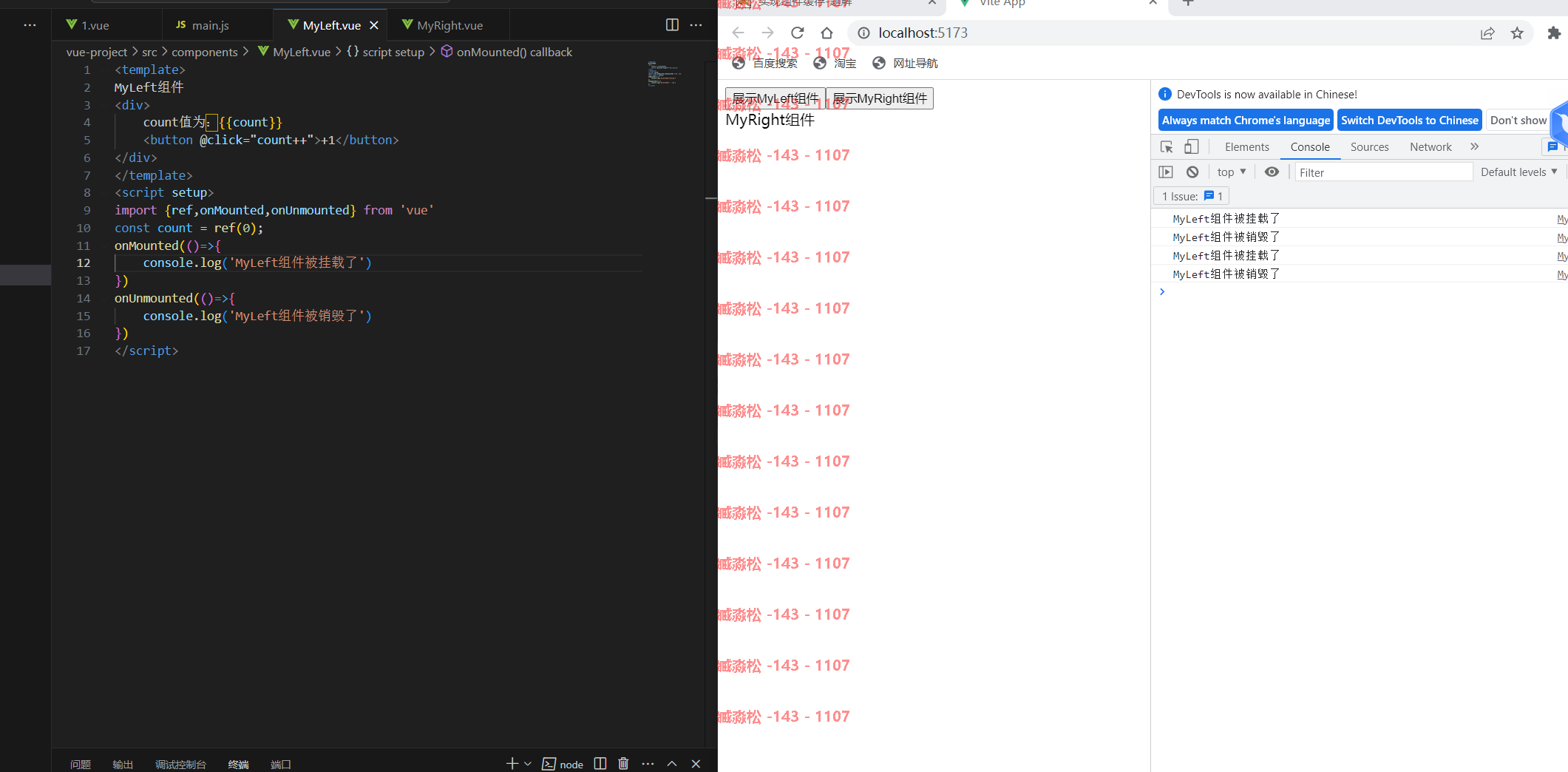Split the terminal pane
Viewport: 1568px width, 772px height.
click(600, 764)
